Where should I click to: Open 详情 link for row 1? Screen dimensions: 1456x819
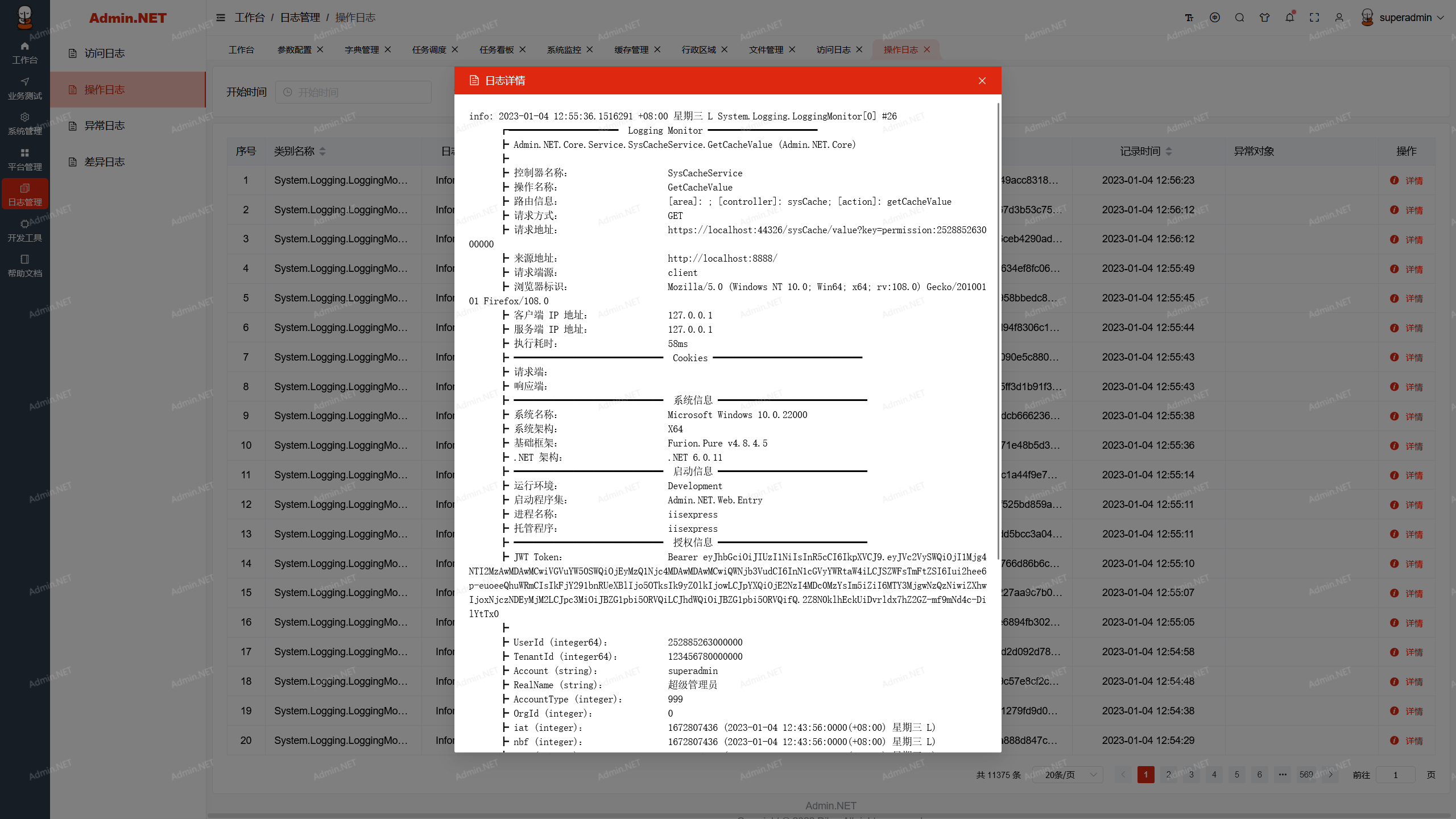point(1414,181)
